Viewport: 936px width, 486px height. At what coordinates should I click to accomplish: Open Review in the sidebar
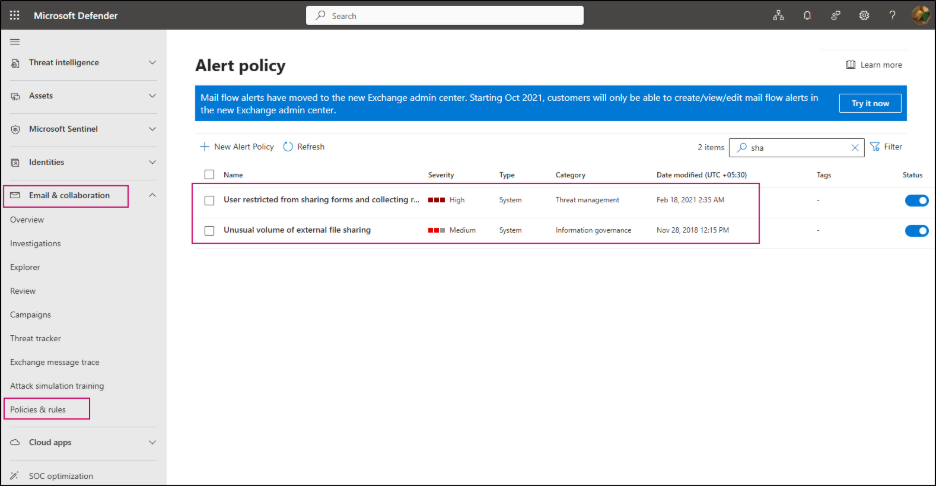(x=23, y=291)
